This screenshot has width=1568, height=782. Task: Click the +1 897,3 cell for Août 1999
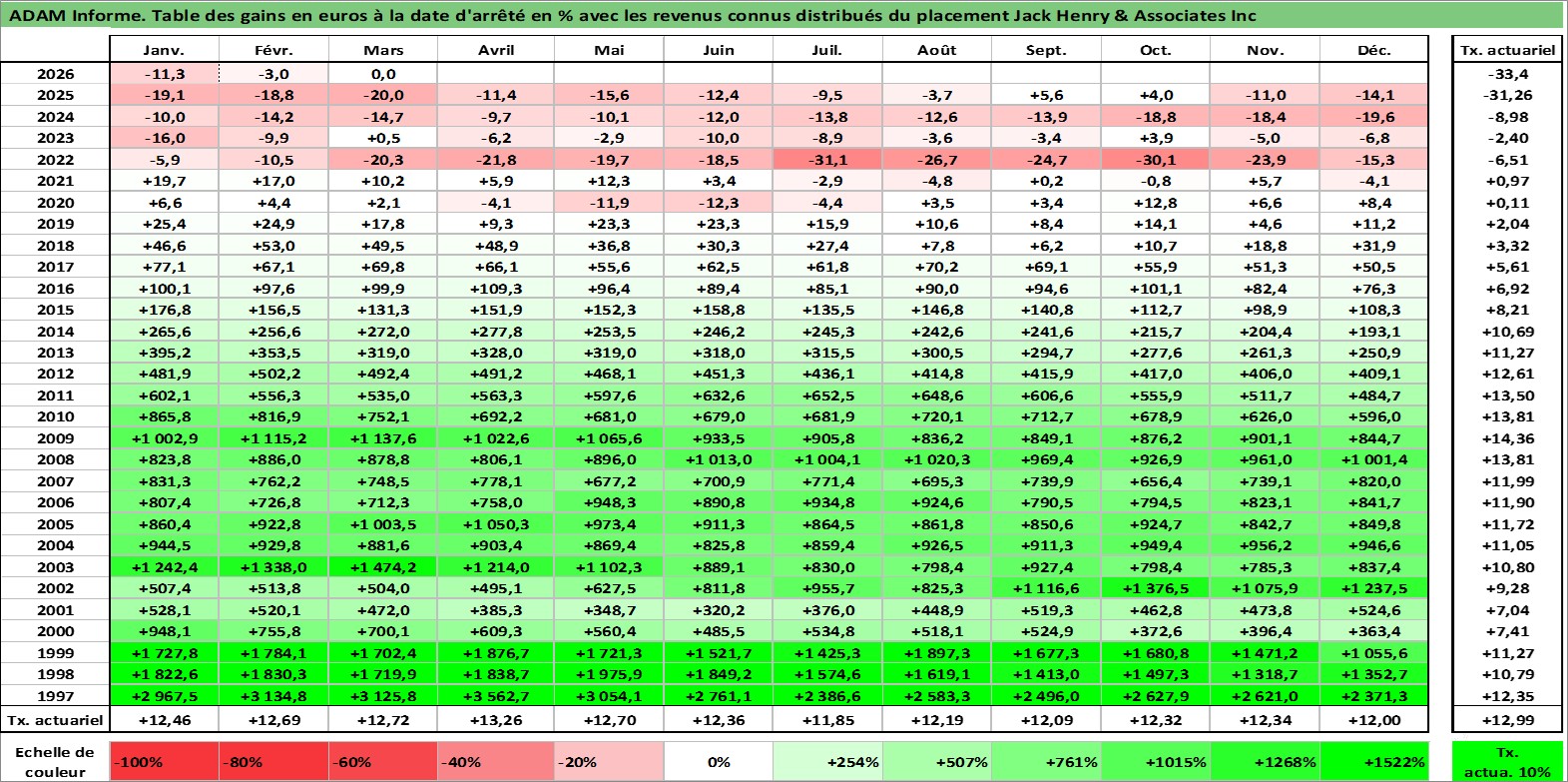937,653
